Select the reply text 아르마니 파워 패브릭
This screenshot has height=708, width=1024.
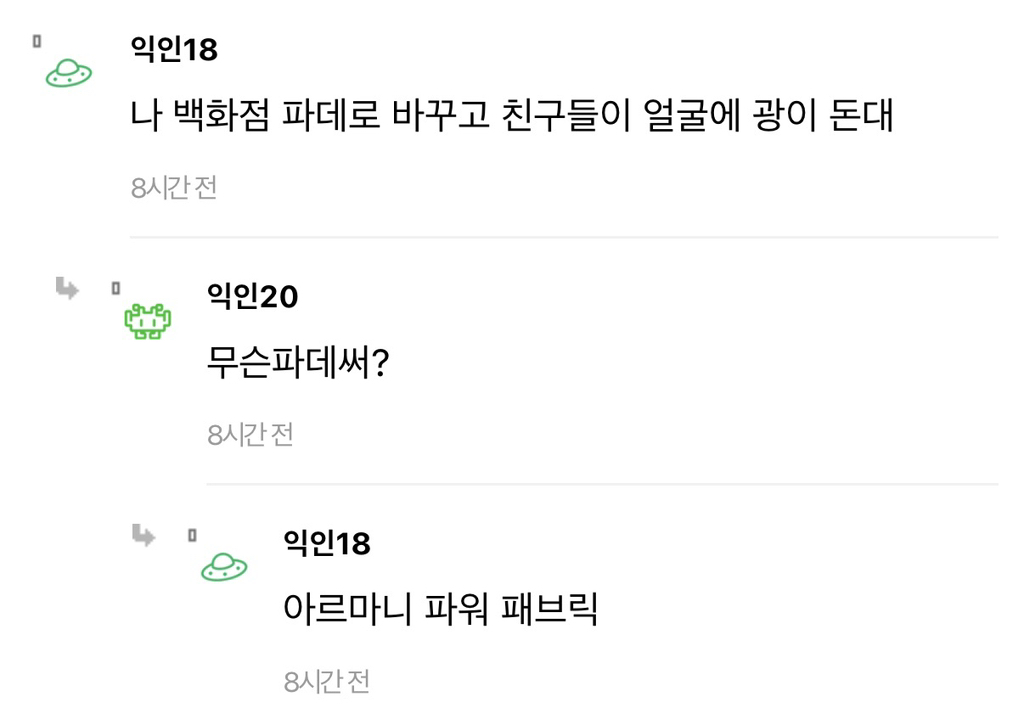(x=441, y=609)
